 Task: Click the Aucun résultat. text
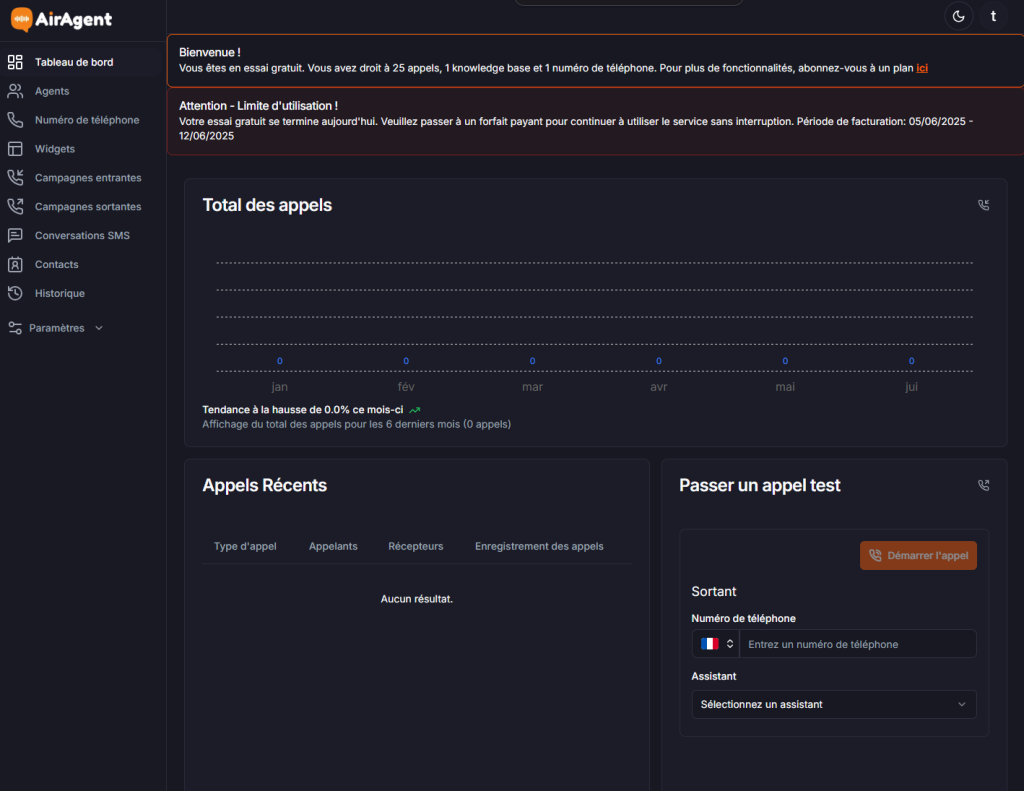[x=417, y=599]
